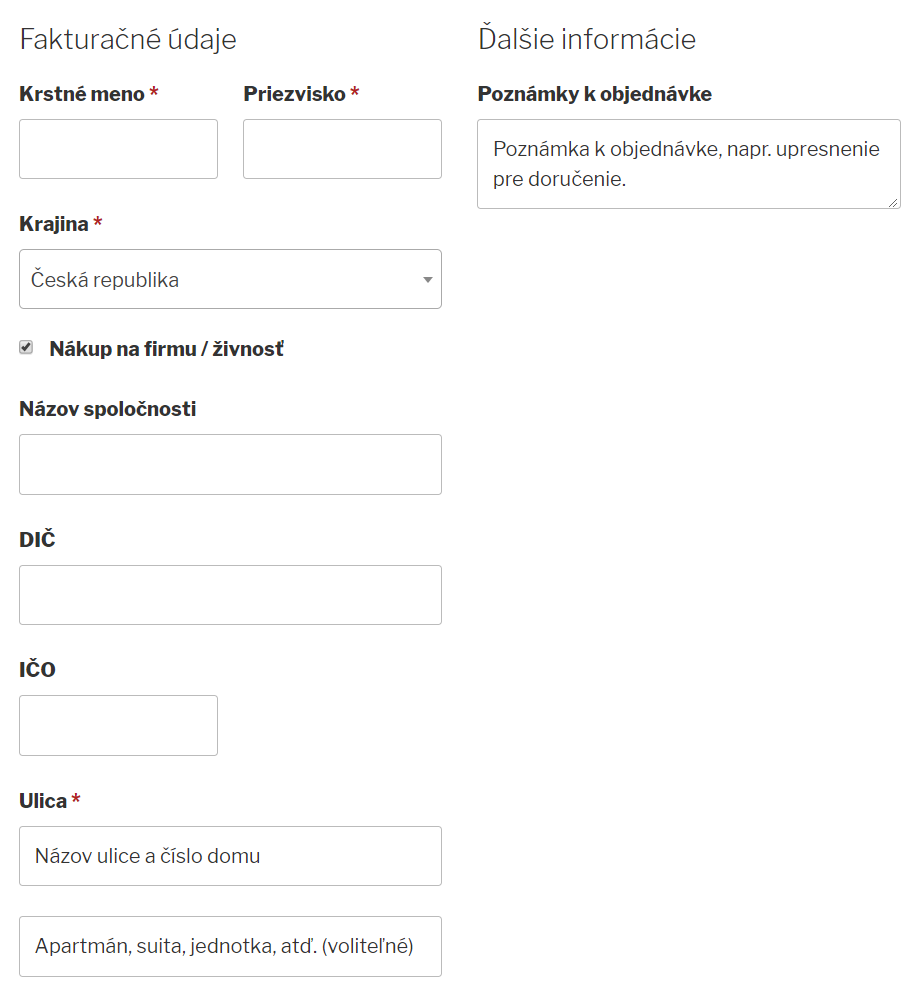Uncheck Nákup na firmu / živnosť checkbox
Viewport: 920px width, 1000px height.
(x=27, y=348)
